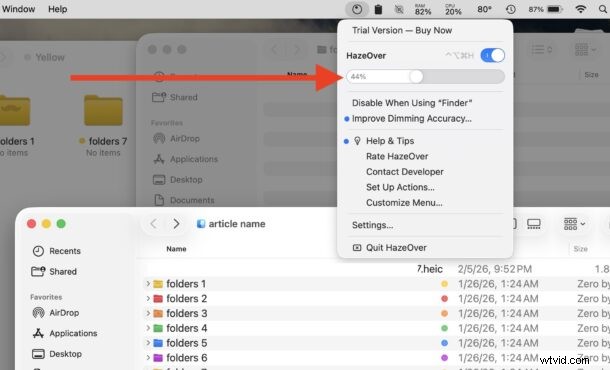Open Recents in front Finder sidebar
Screen dimensions: 610x370
click(56, 251)
